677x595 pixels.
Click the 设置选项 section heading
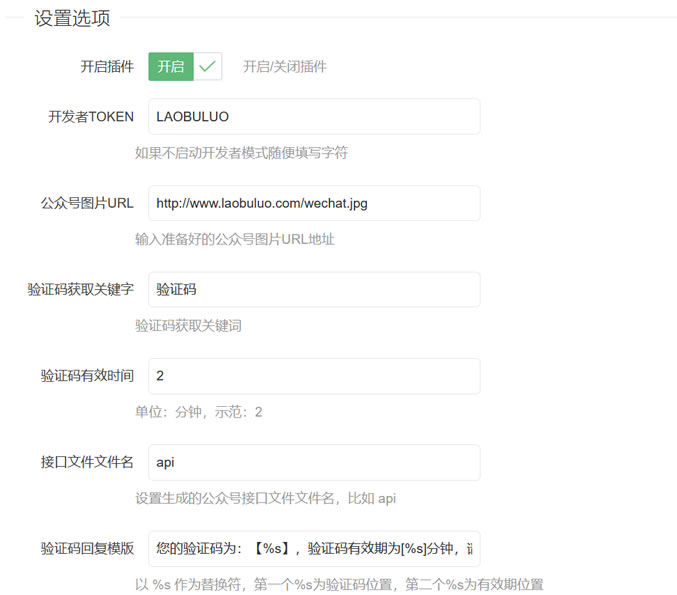coord(72,18)
